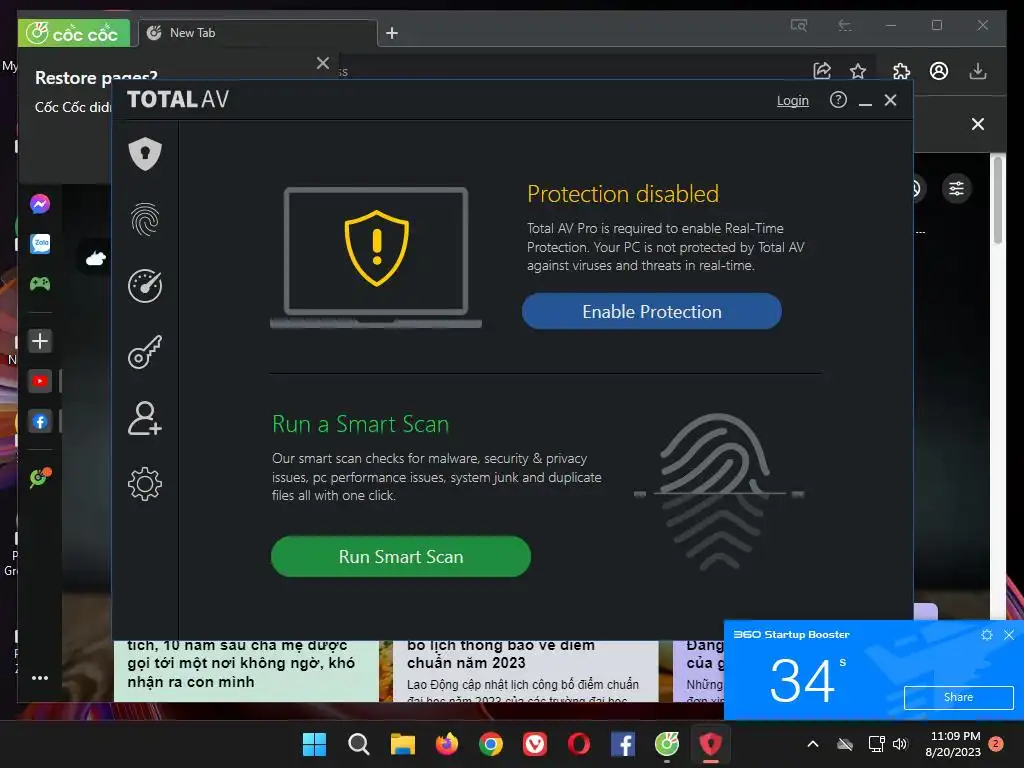Open a new browser tab with plus button
This screenshot has height=768, width=1024.
pos(392,33)
